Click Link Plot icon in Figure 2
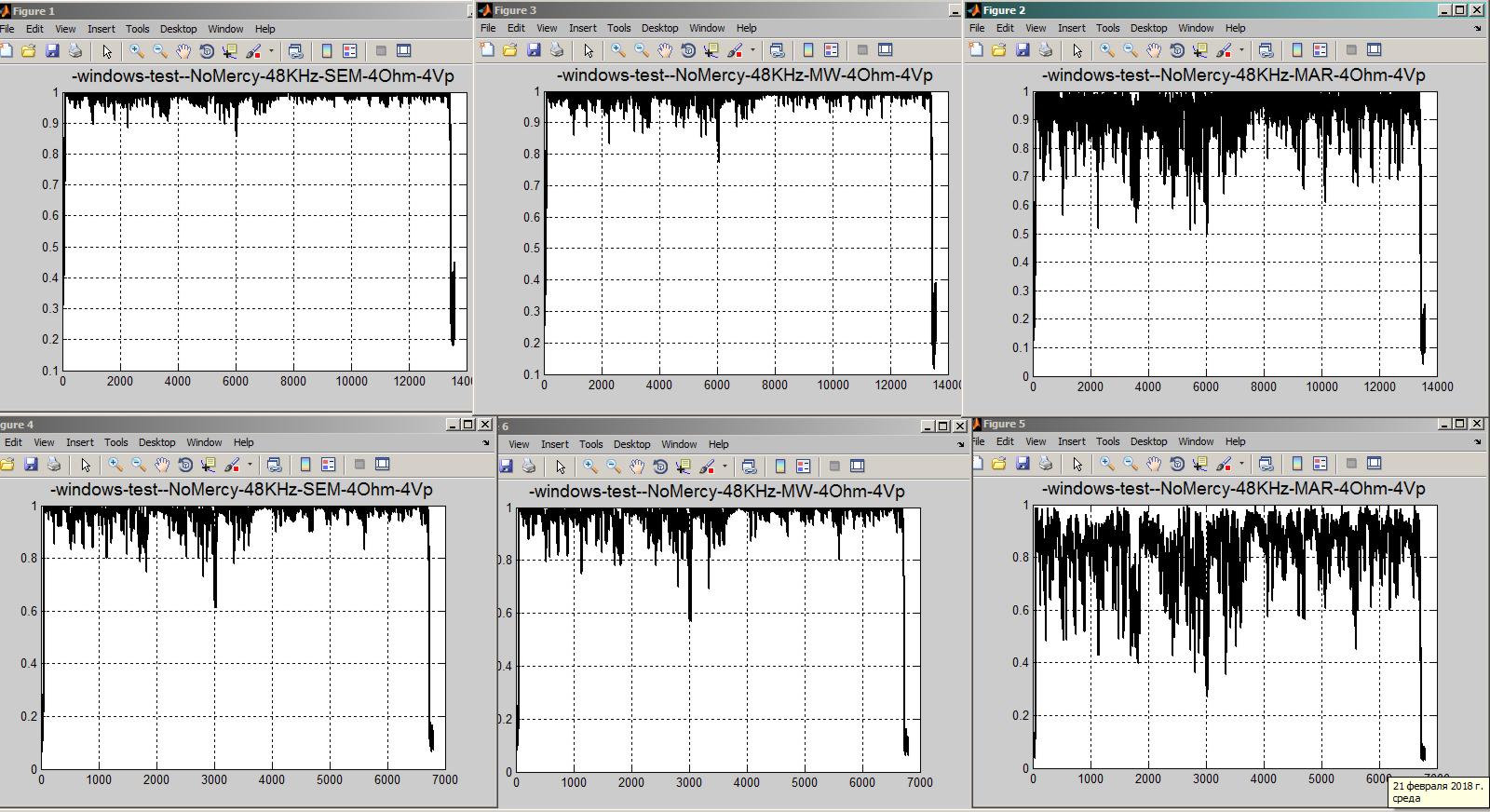 pyautogui.click(x=1266, y=50)
